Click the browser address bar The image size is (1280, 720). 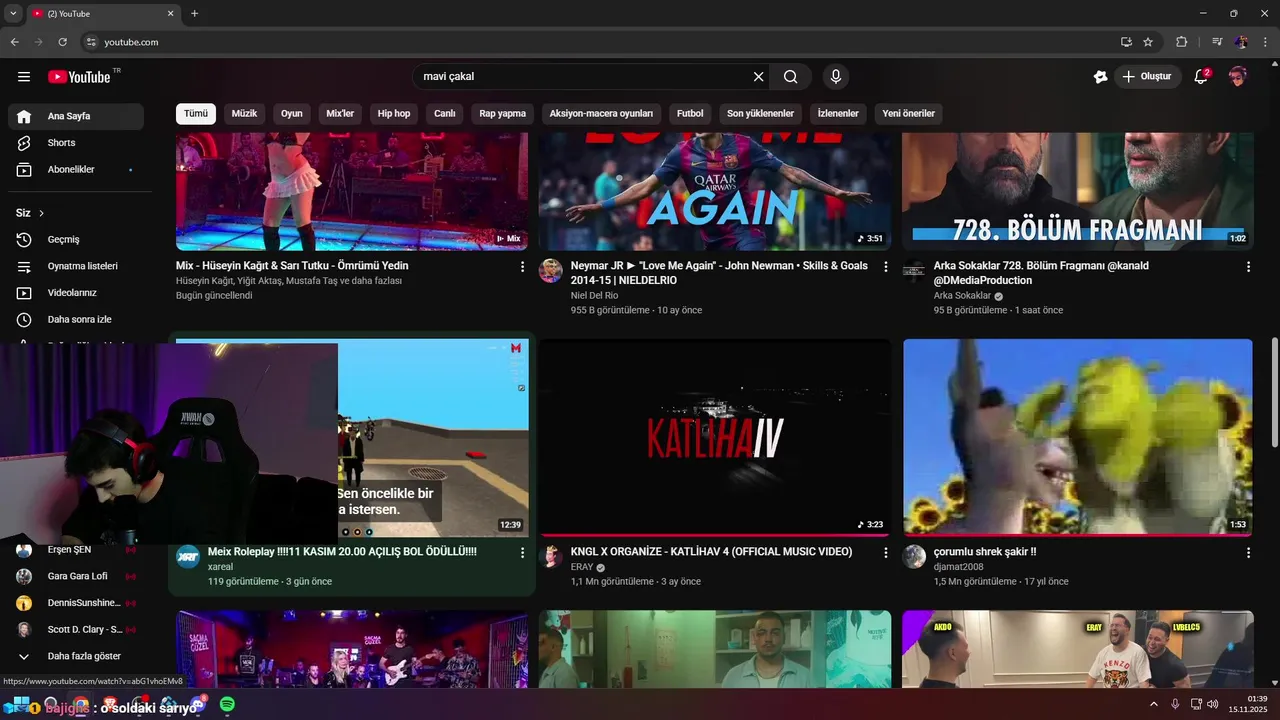600,42
